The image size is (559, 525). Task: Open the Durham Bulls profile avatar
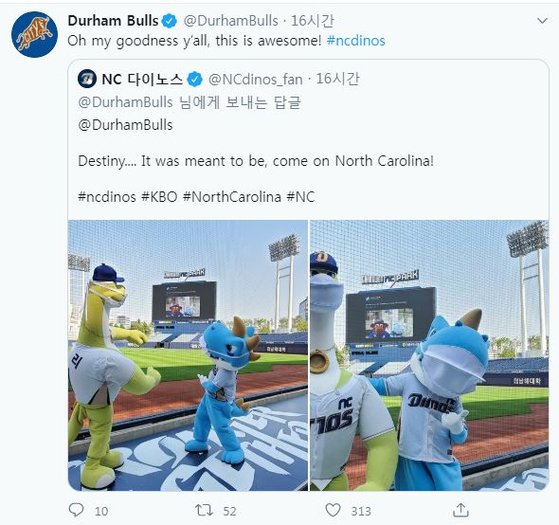[34, 35]
